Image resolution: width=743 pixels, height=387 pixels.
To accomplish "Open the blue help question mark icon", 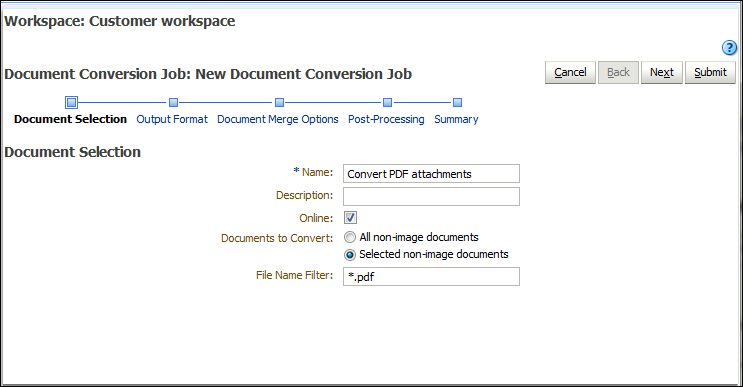I will click(729, 47).
